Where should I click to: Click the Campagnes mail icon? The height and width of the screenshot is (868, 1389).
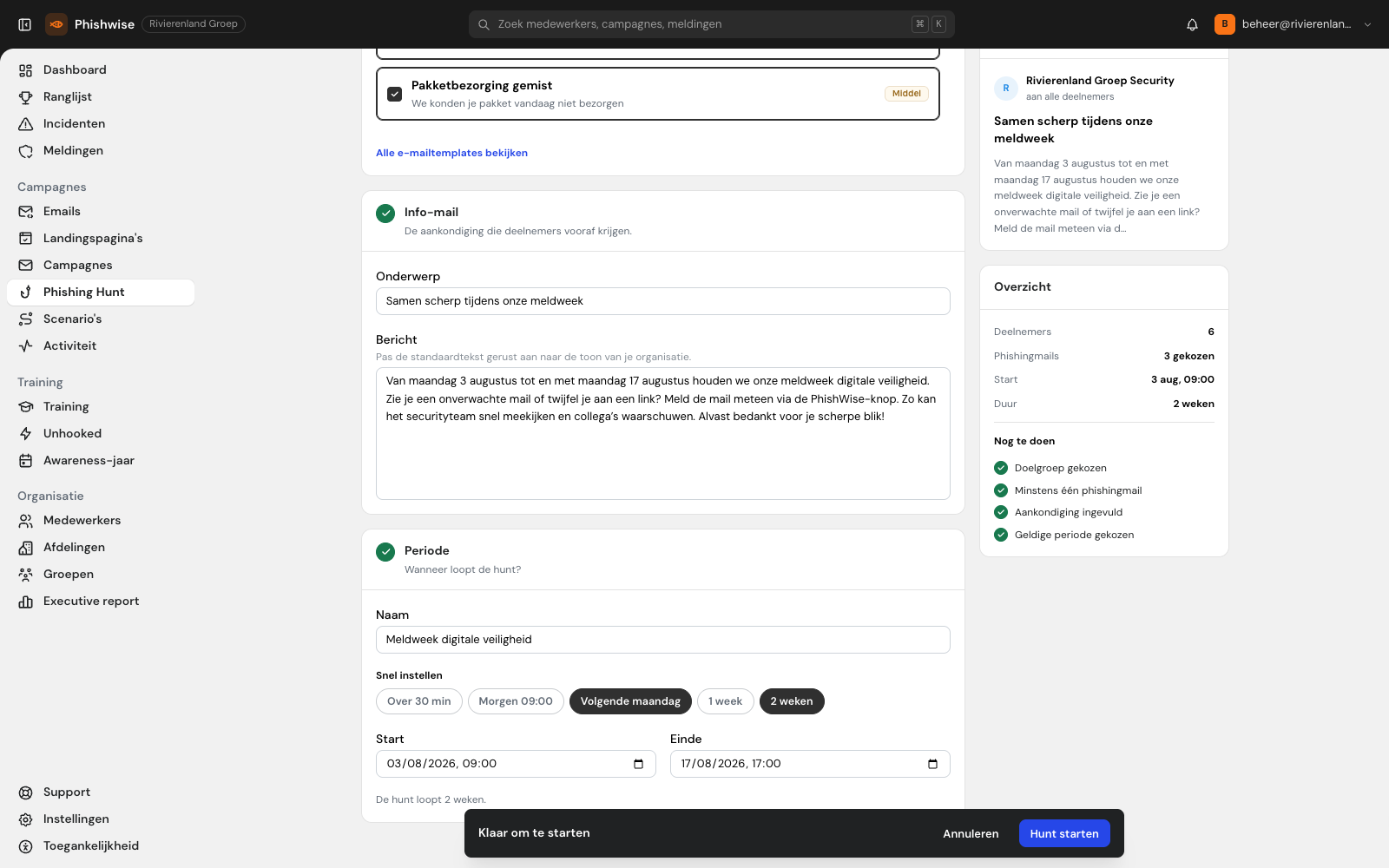pos(26,266)
